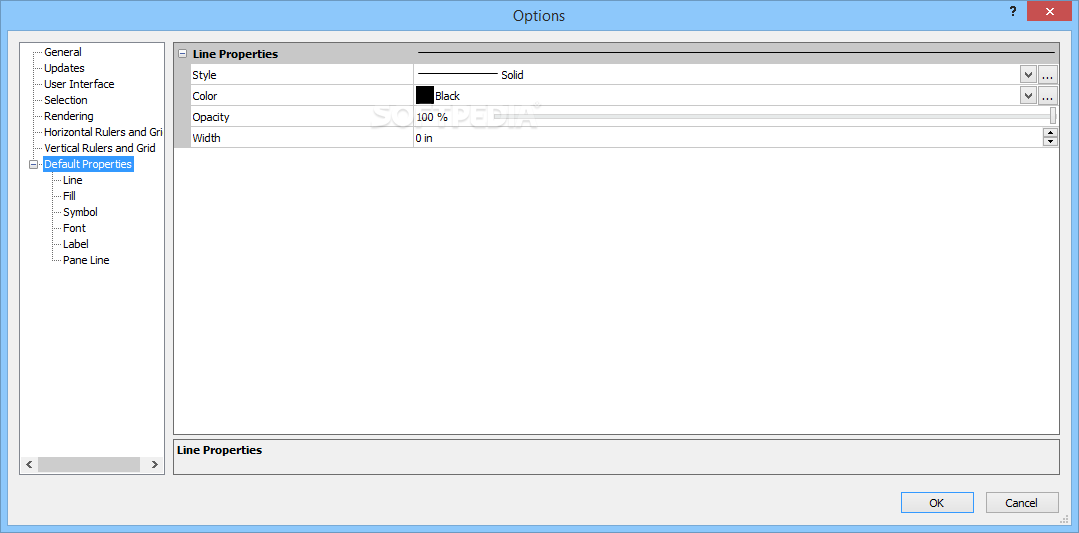Open the Line default properties
The image size is (1079, 533).
(72, 180)
